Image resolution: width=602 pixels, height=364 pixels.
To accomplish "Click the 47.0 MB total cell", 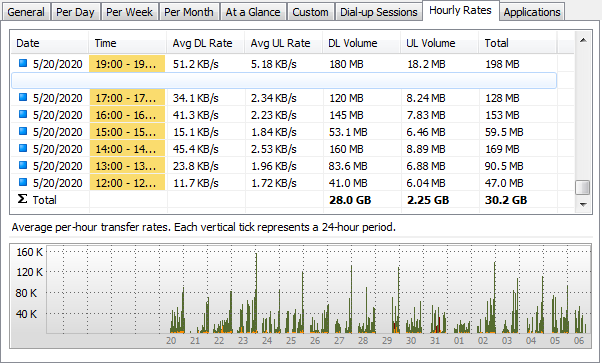I will tap(504, 183).
